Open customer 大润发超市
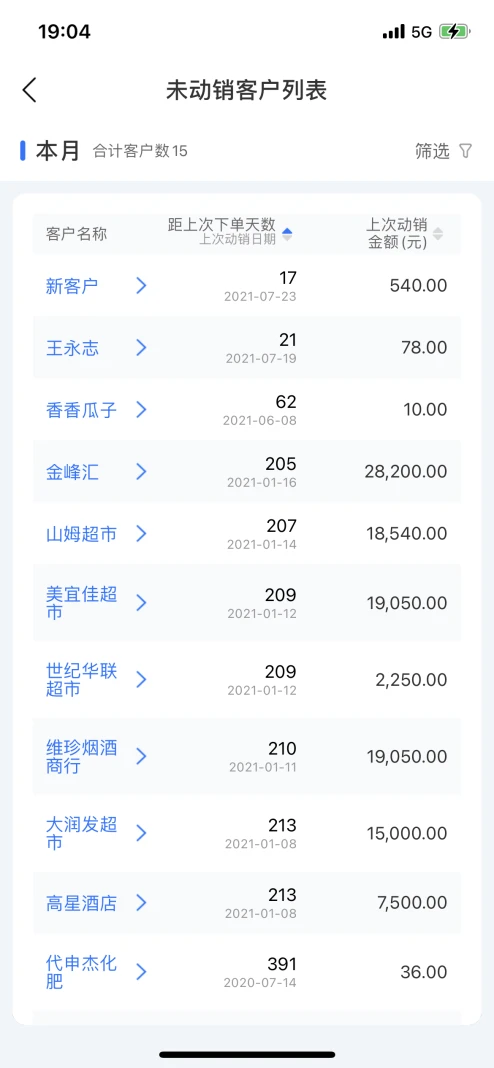 (x=81, y=834)
